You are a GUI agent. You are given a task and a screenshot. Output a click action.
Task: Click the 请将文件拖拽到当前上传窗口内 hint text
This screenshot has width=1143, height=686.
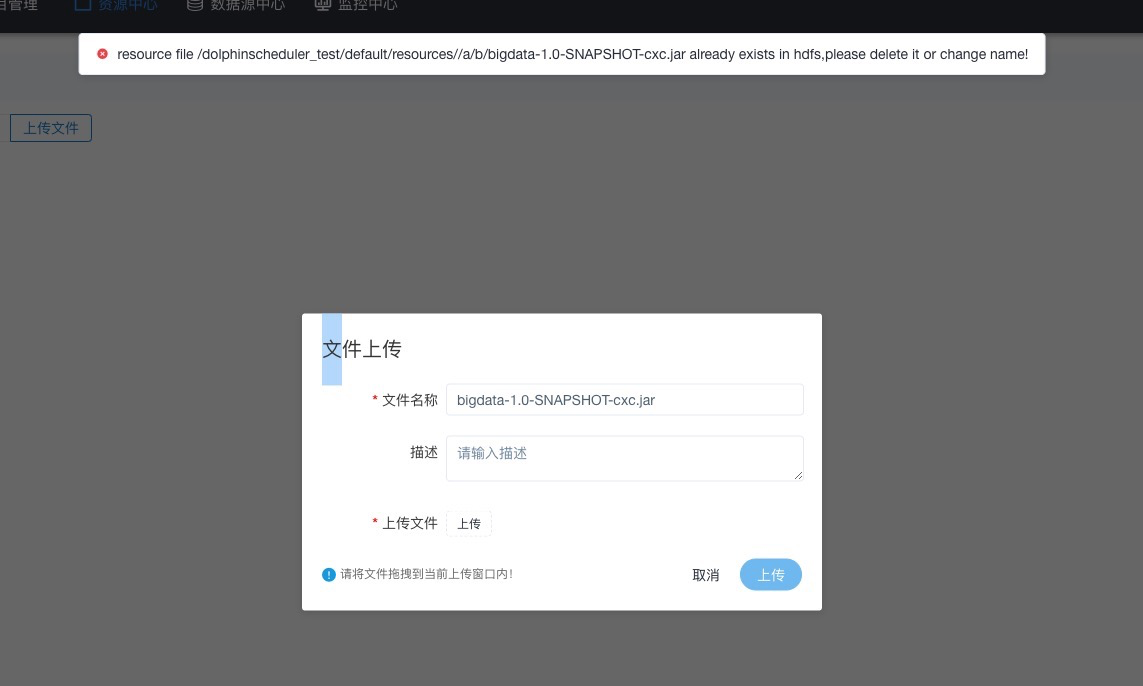pyautogui.click(x=426, y=574)
